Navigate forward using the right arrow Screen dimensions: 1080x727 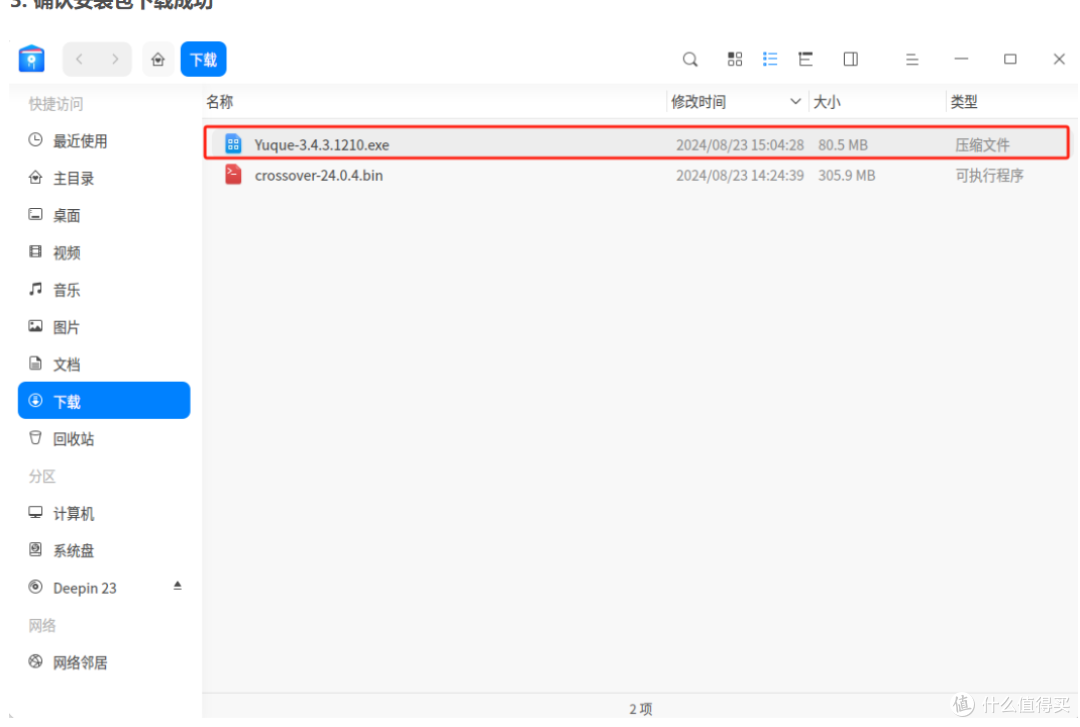point(117,59)
